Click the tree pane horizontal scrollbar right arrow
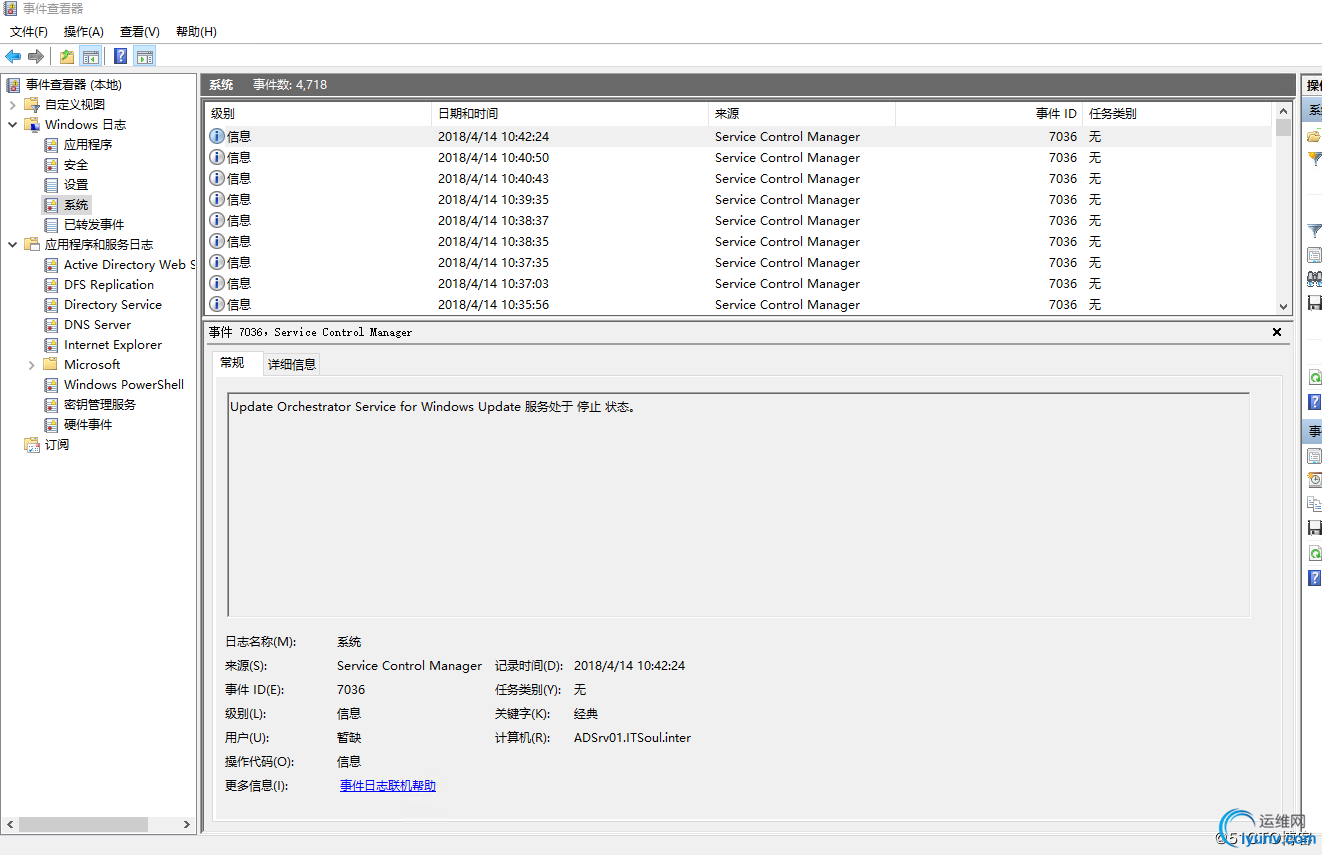The image size is (1322, 855). pos(187,825)
